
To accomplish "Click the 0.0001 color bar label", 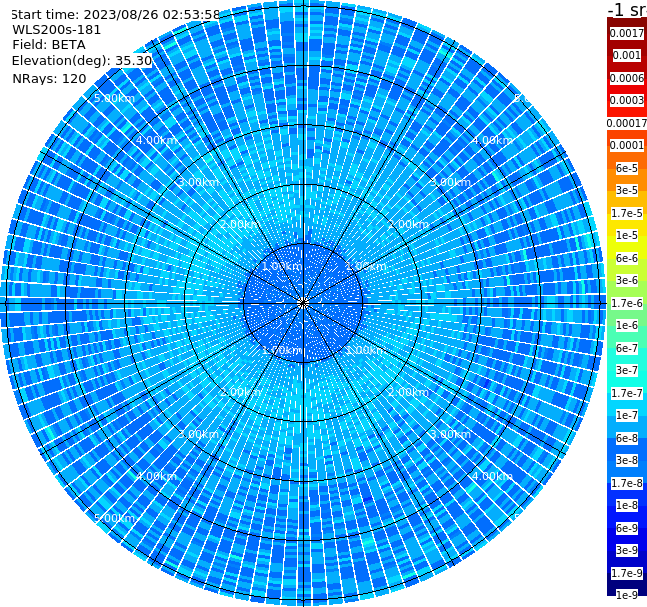I will 627,145.
